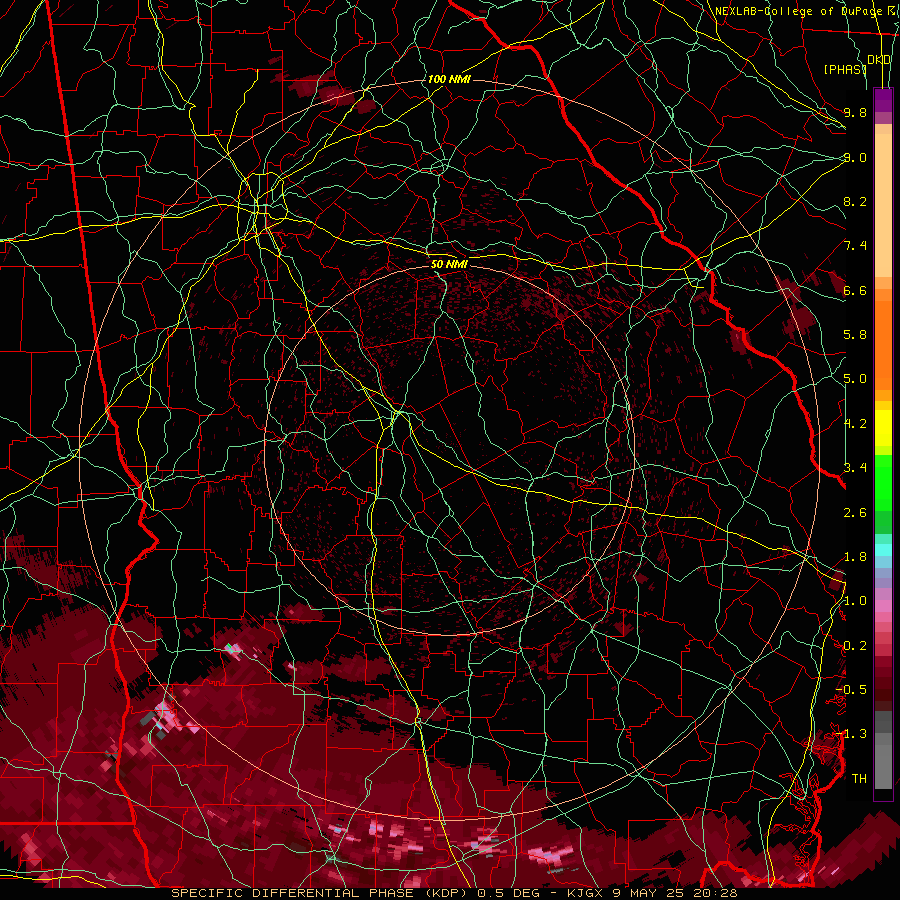The image size is (900, 900).
Task: Click the 50 NMI range ring label
Action: pyautogui.click(x=449, y=265)
